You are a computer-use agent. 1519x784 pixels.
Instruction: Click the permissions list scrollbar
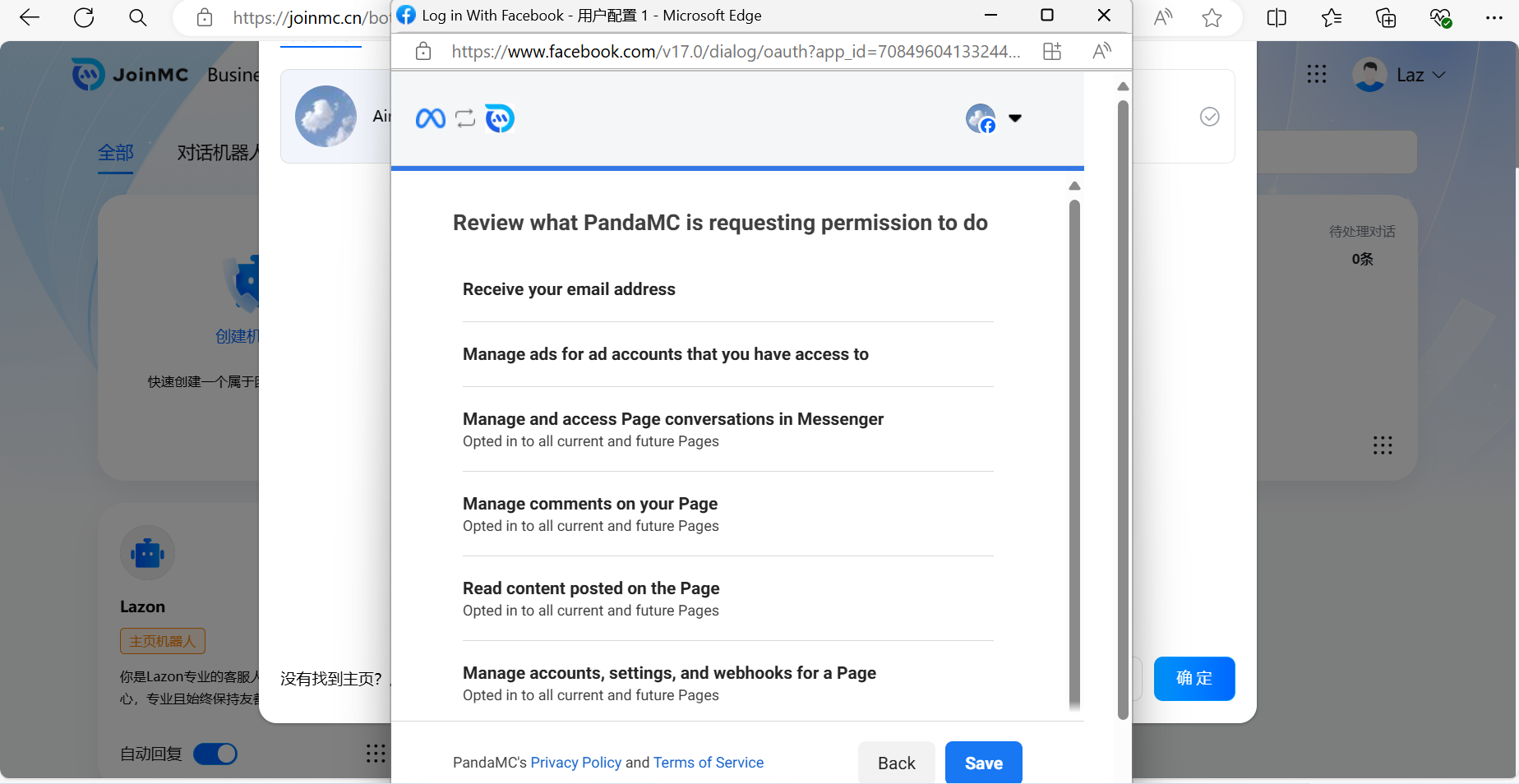pyautogui.click(x=1074, y=452)
